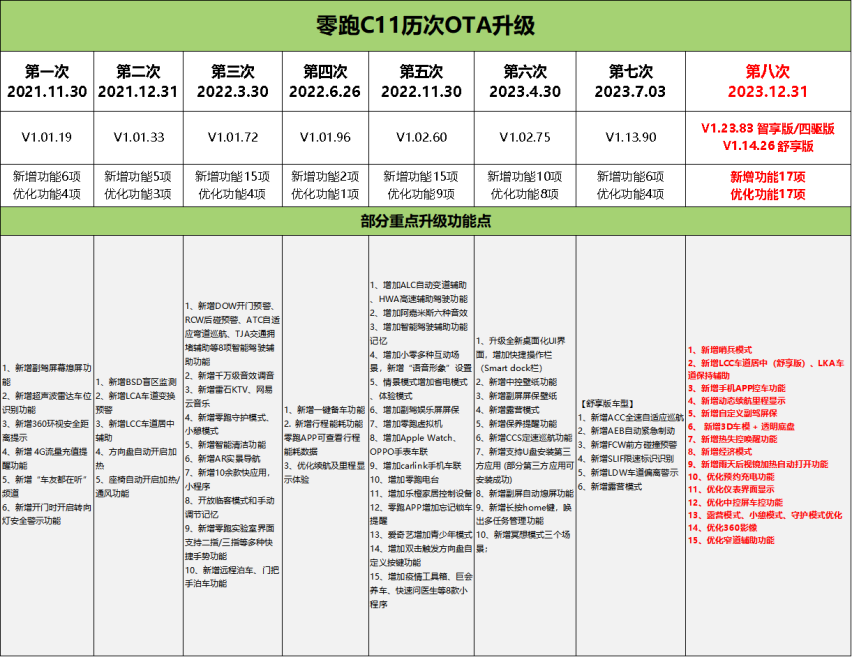Click '10、增加零跑电台' entry

tap(405, 479)
